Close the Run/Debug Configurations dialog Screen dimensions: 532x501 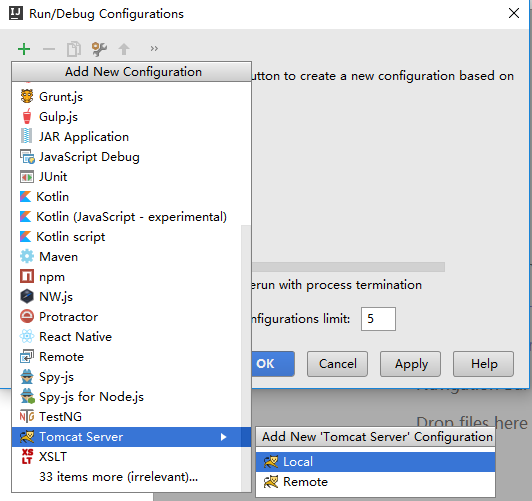click(514, 13)
